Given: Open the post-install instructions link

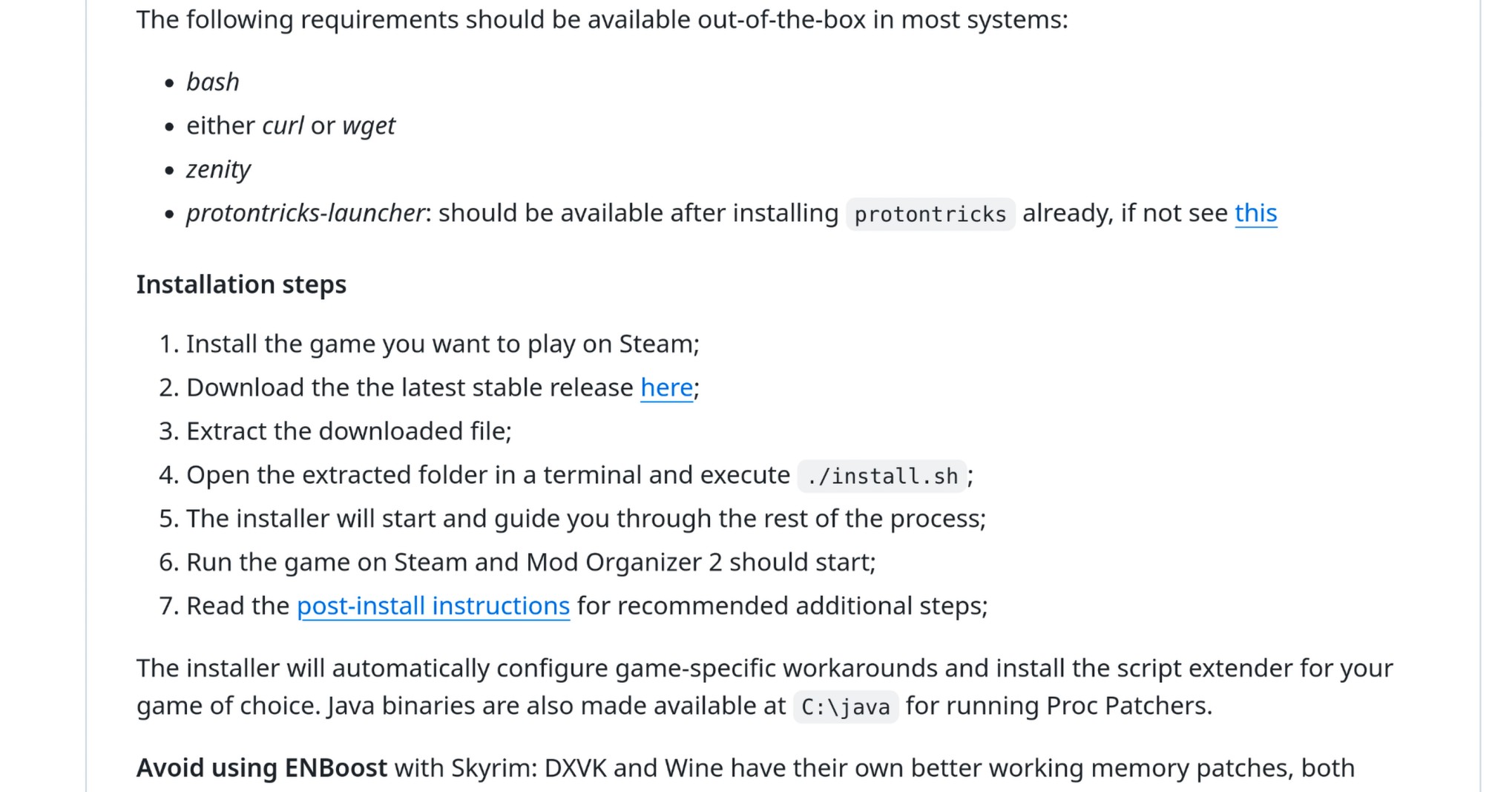Looking at the screenshot, I should pos(433,606).
